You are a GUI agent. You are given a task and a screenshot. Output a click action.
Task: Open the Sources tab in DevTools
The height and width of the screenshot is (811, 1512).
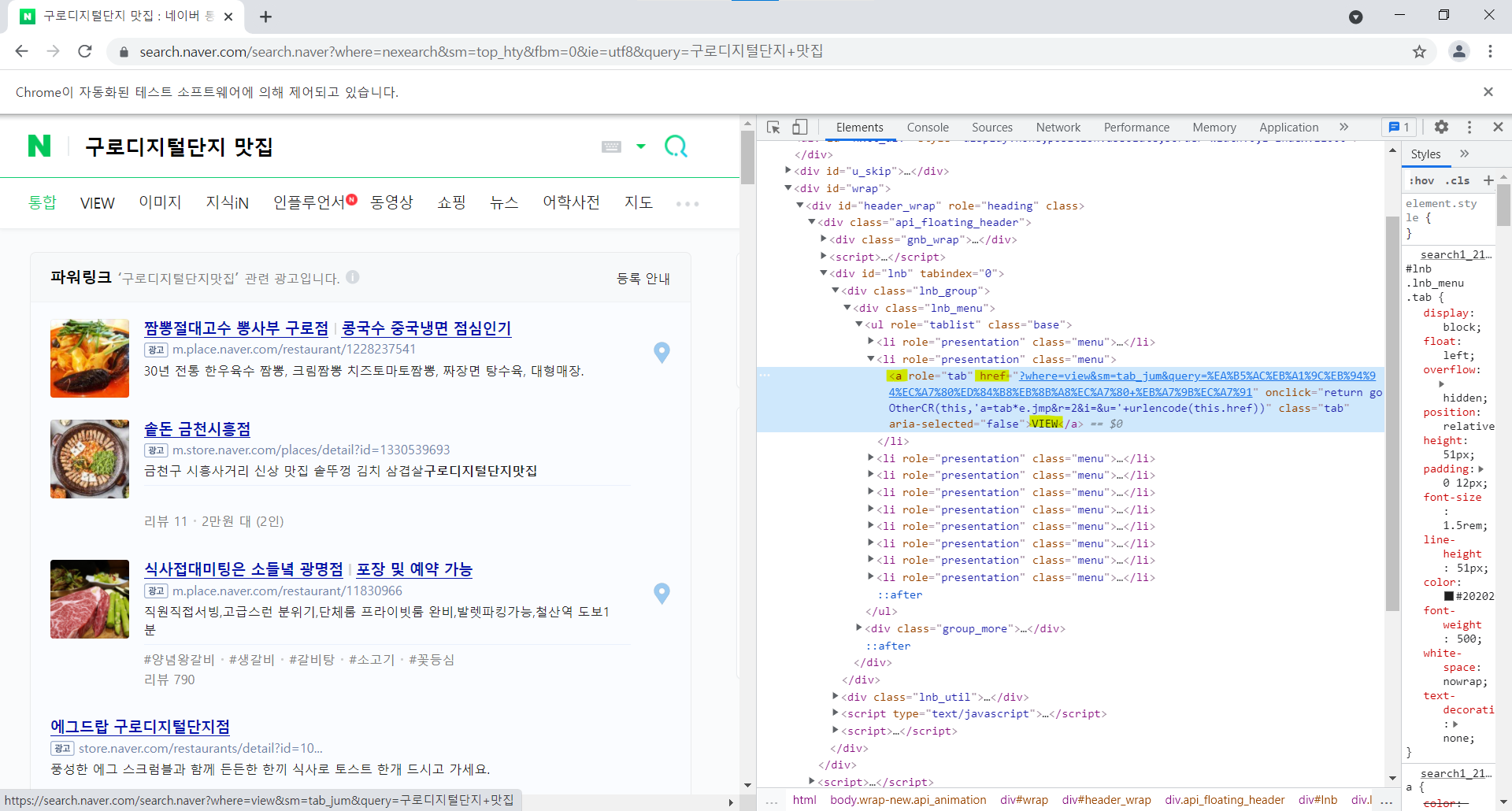click(x=992, y=127)
